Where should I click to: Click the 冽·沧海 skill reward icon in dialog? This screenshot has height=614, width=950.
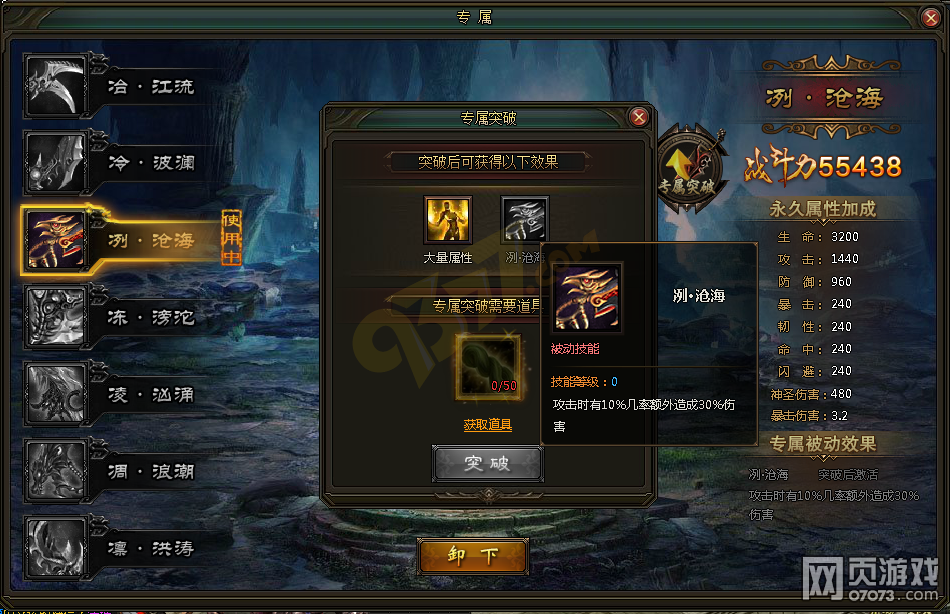[525, 219]
